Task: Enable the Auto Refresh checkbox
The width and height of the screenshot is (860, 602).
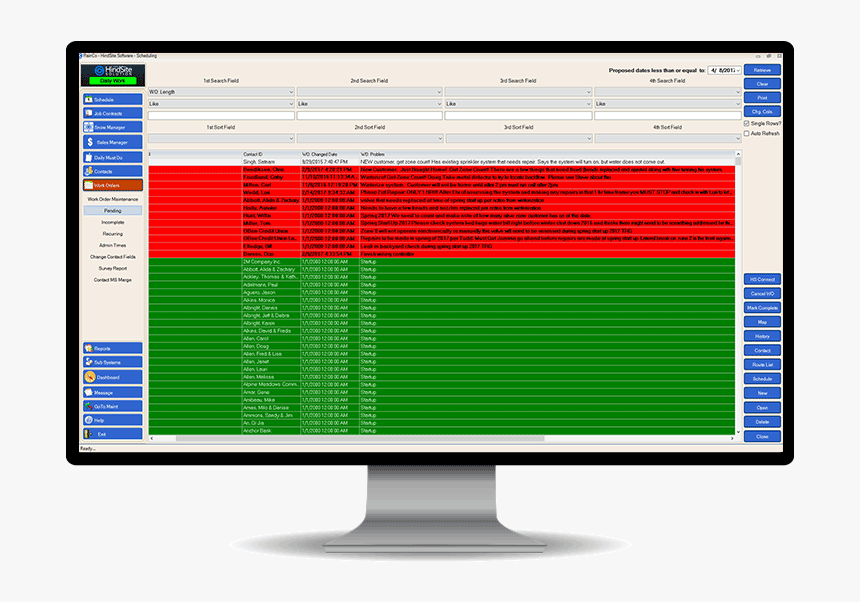Action: tap(746, 133)
